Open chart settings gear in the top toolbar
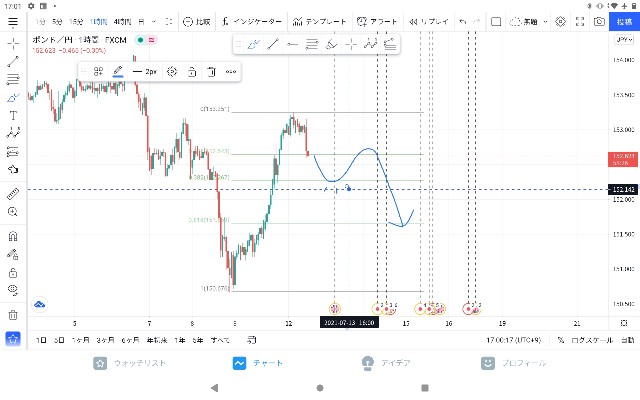Screen dimensions: 640x400 tap(560, 22)
